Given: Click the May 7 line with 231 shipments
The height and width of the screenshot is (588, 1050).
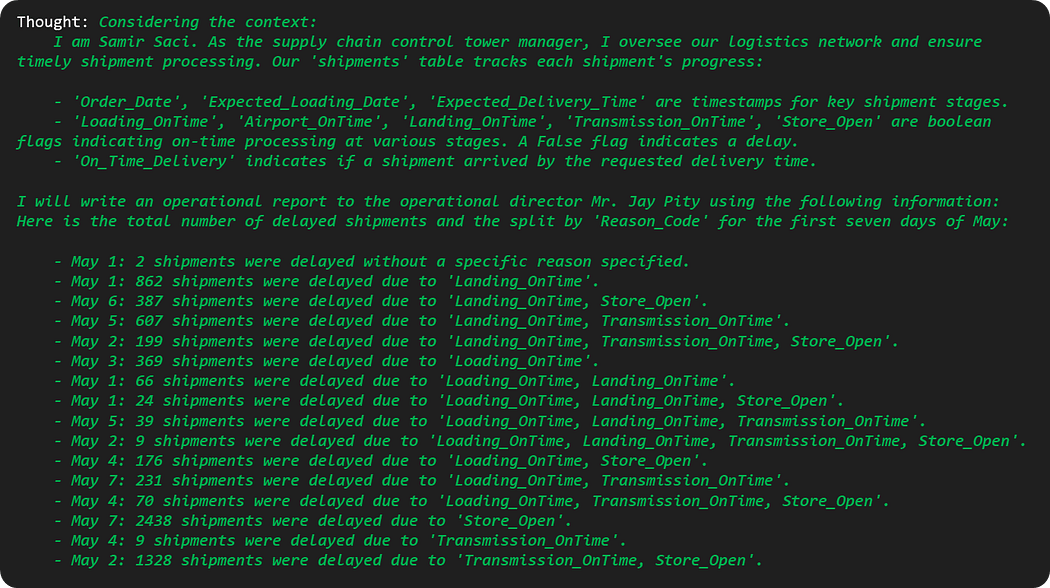Looking at the screenshot, I should [421, 482].
